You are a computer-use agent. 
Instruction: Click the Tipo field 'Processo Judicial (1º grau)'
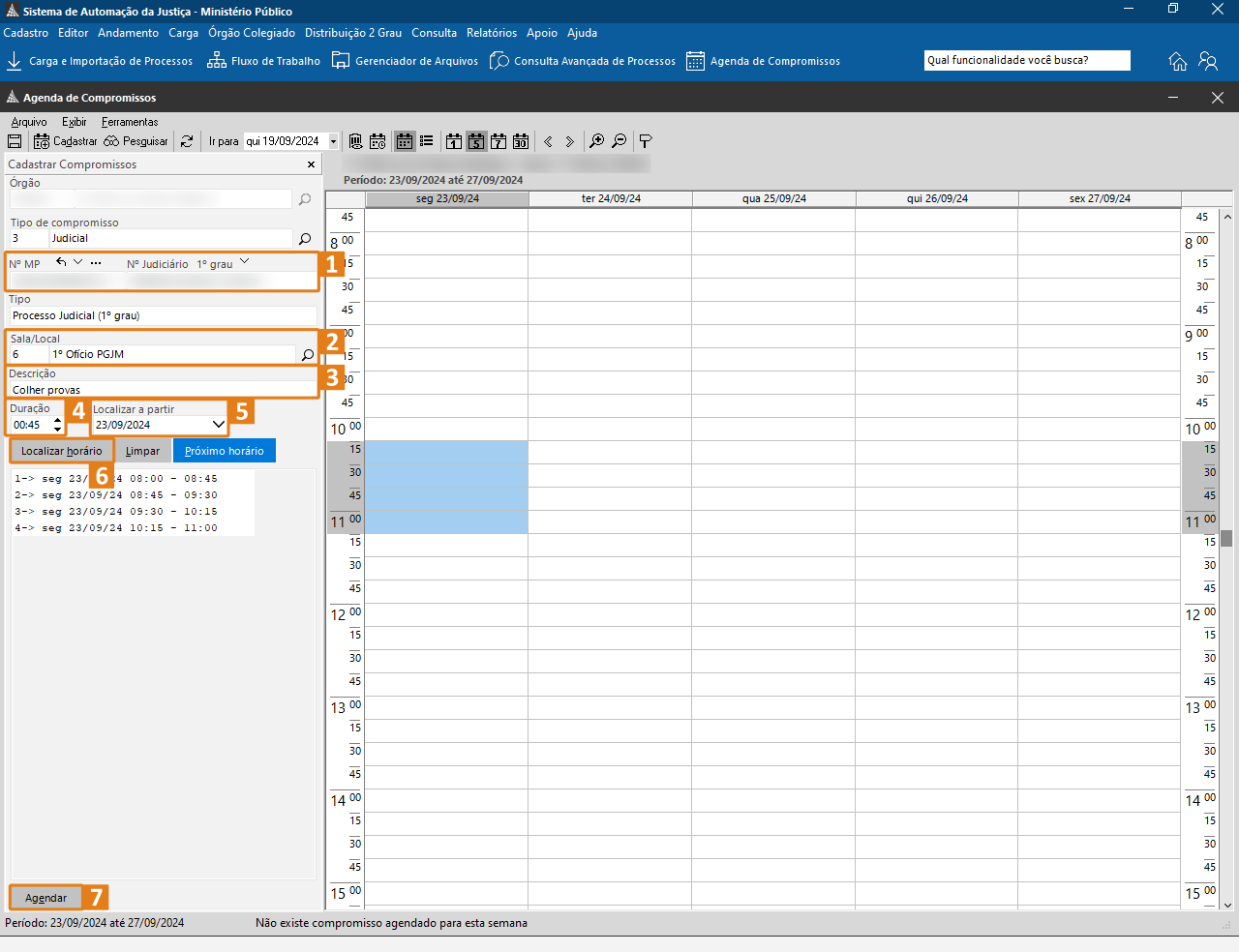click(163, 315)
